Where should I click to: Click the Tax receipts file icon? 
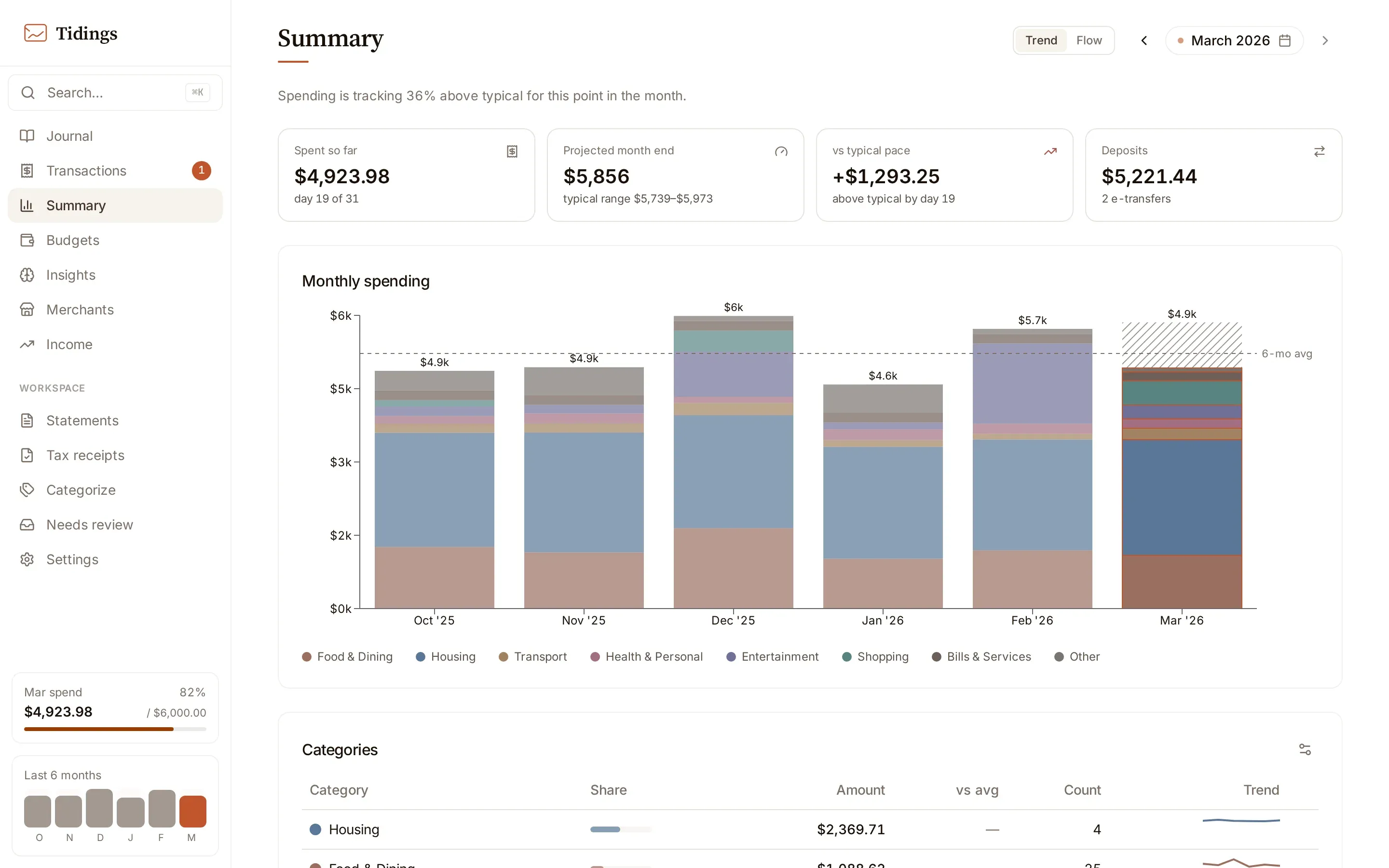(x=27, y=455)
